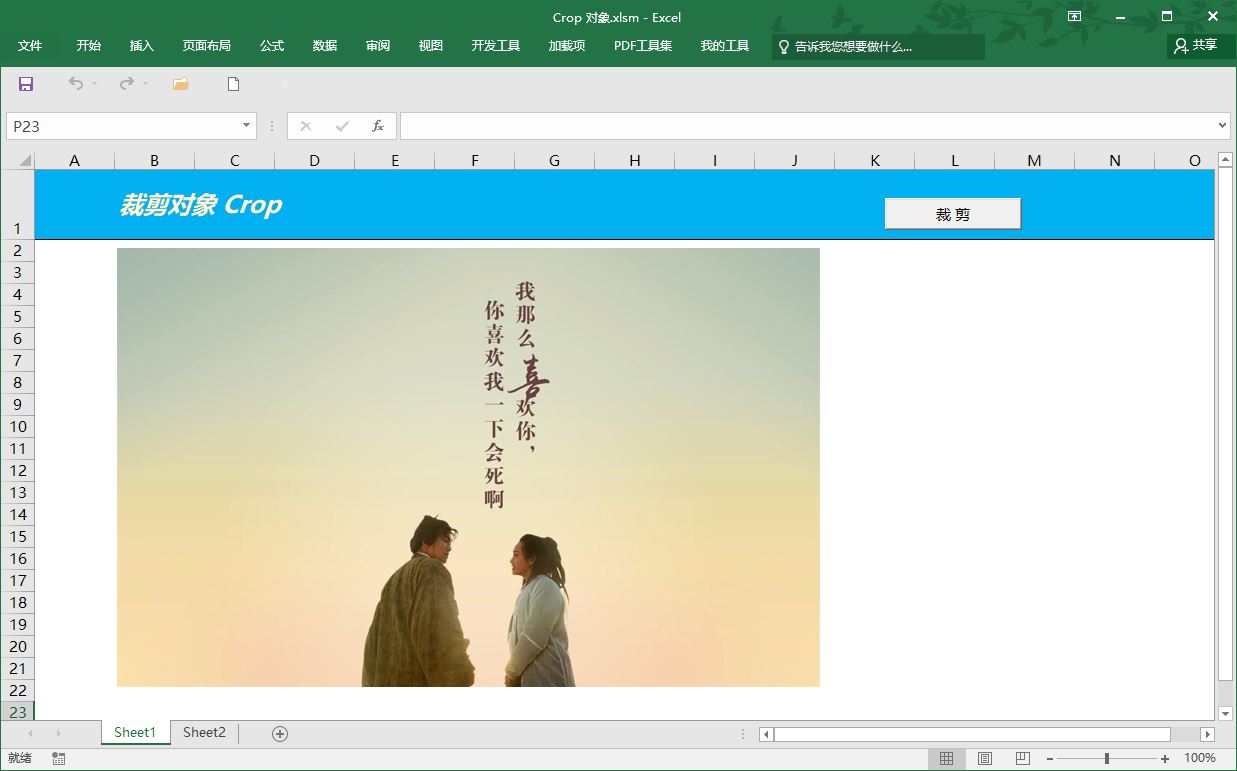This screenshot has height=771, width=1237.
Task: Click the 裁剪对象 Crop title text
Action: [x=201, y=205]
